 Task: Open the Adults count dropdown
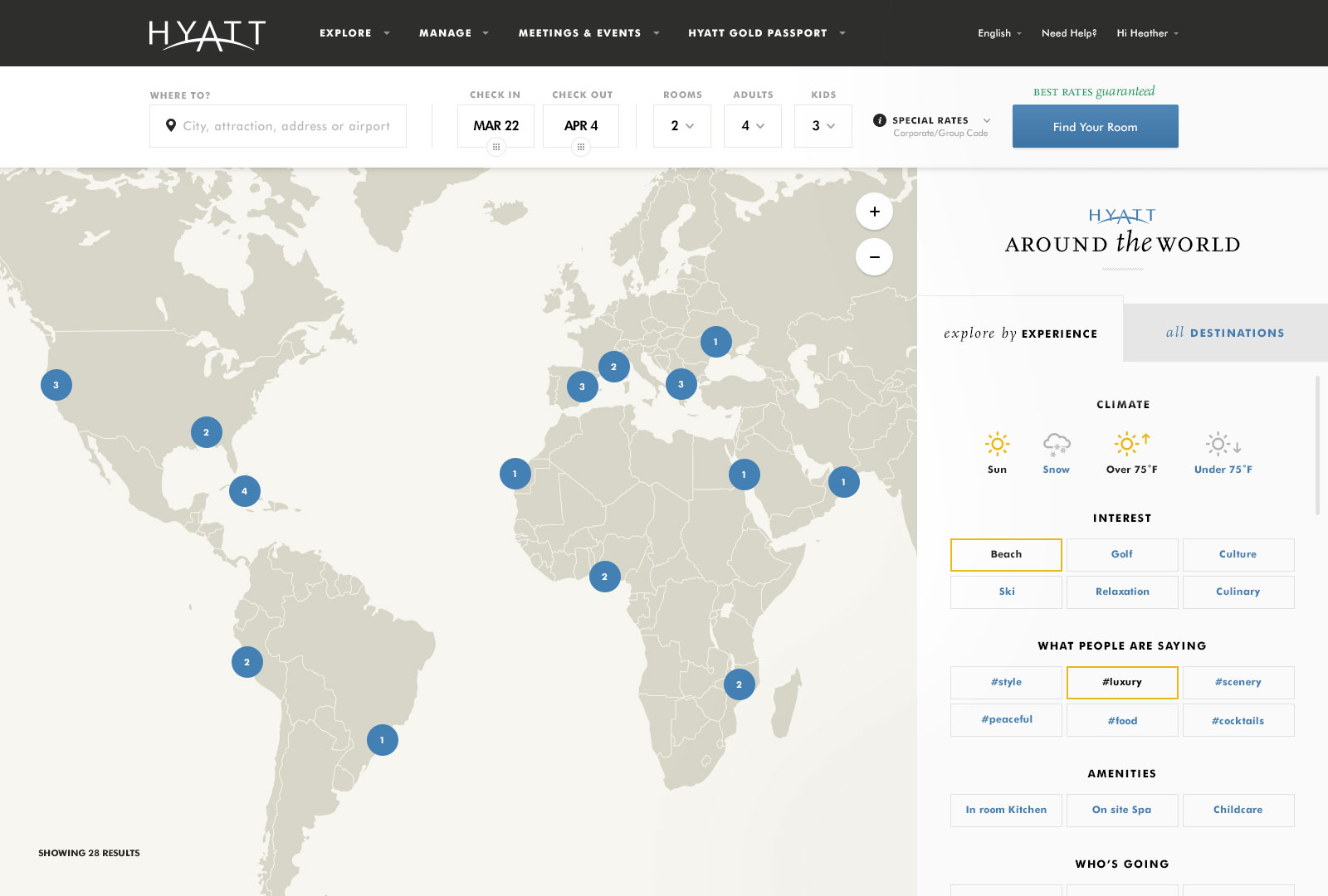[x=752, y=126]
